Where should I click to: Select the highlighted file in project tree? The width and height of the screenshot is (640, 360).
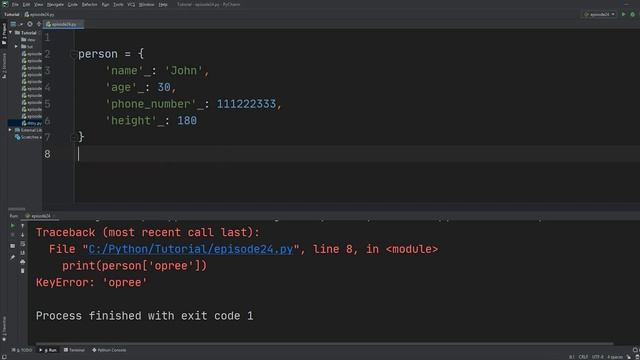(25, 123)
